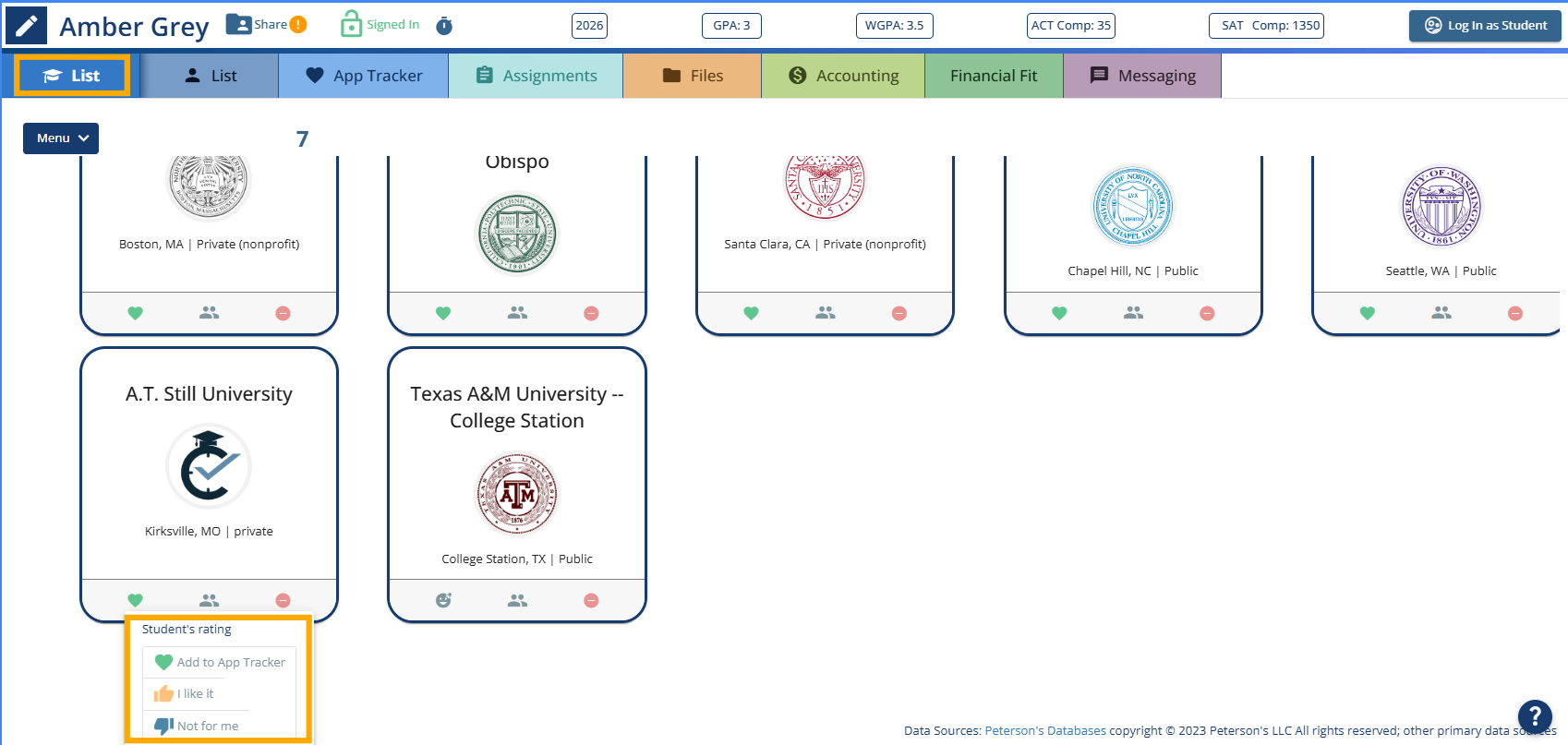Viewport: 1568px width, 745px height.
Task: Click green heart on Chapel Hill card
Action: point(1059,314)
